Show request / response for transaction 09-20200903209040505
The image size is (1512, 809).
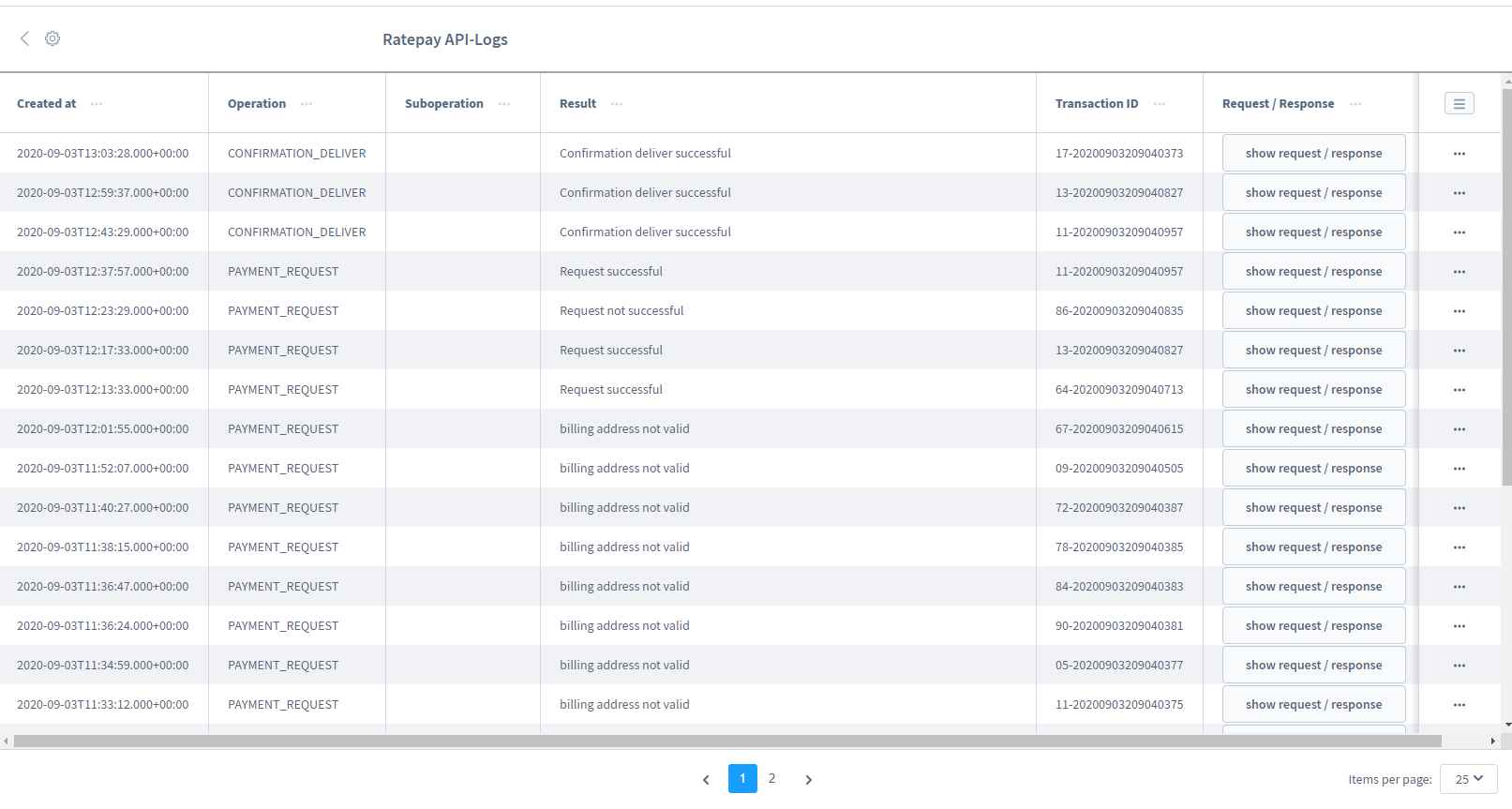tap(1314, 468)
